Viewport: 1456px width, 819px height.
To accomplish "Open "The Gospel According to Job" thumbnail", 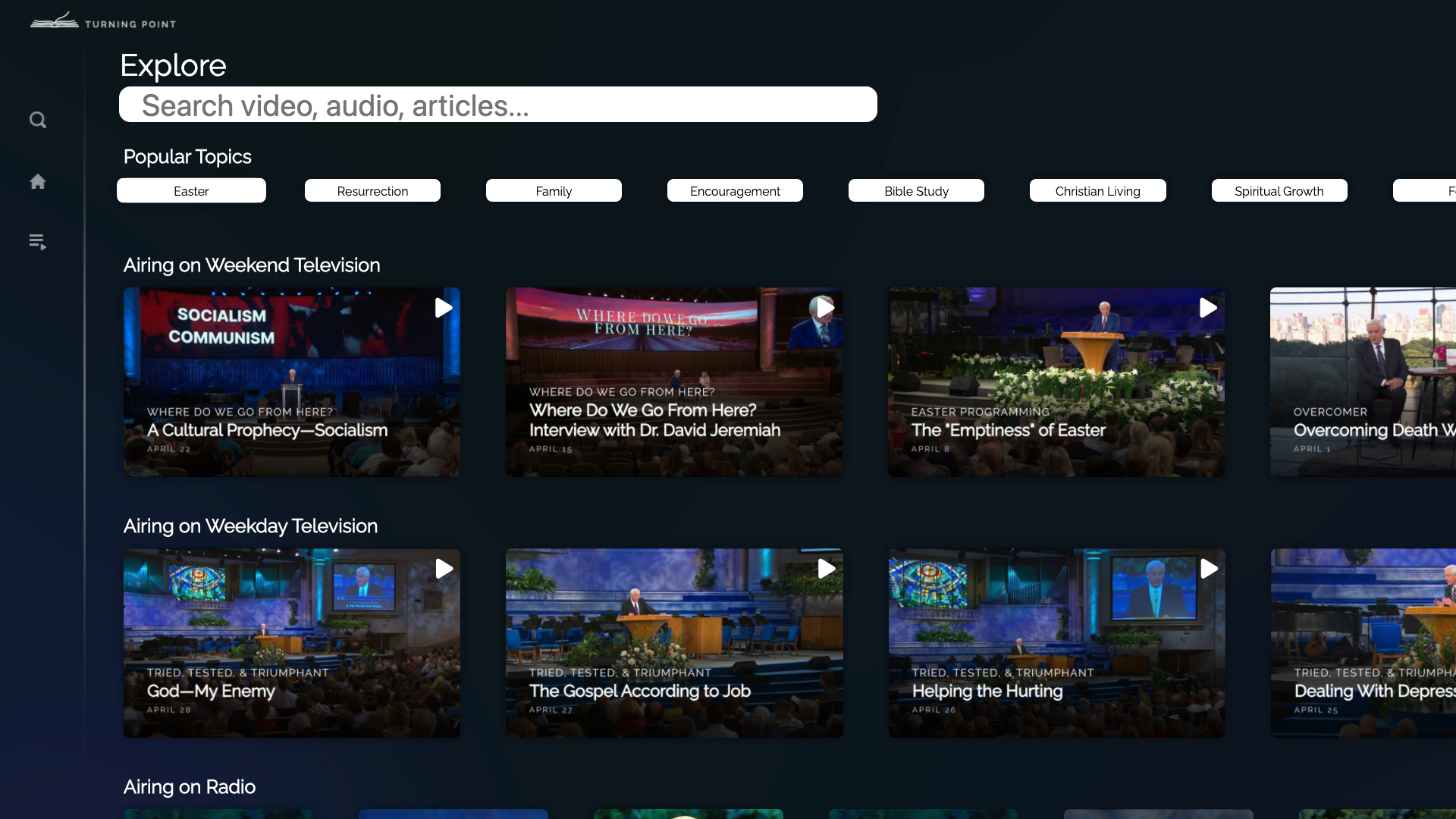I will coord(673,642).
